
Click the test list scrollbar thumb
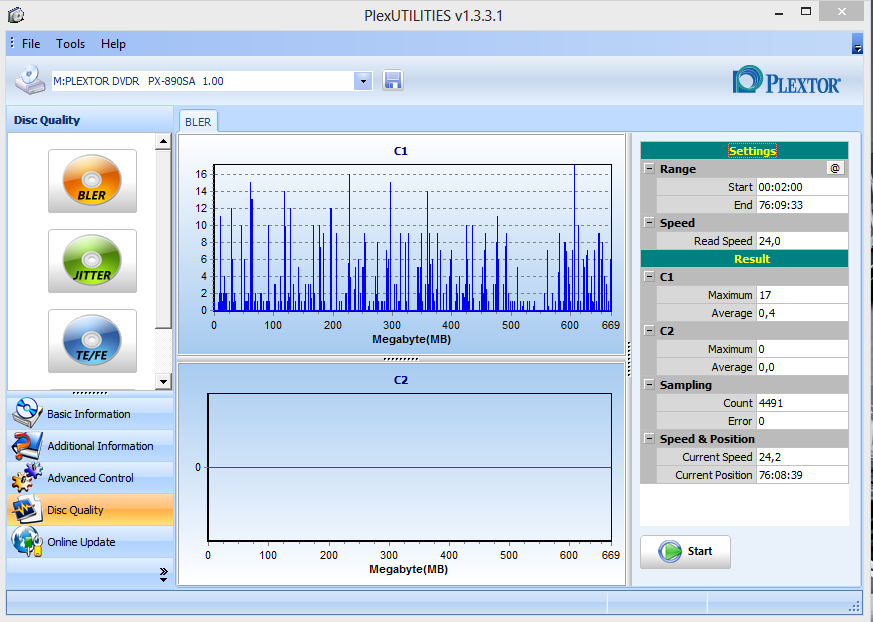click(163, 239)
